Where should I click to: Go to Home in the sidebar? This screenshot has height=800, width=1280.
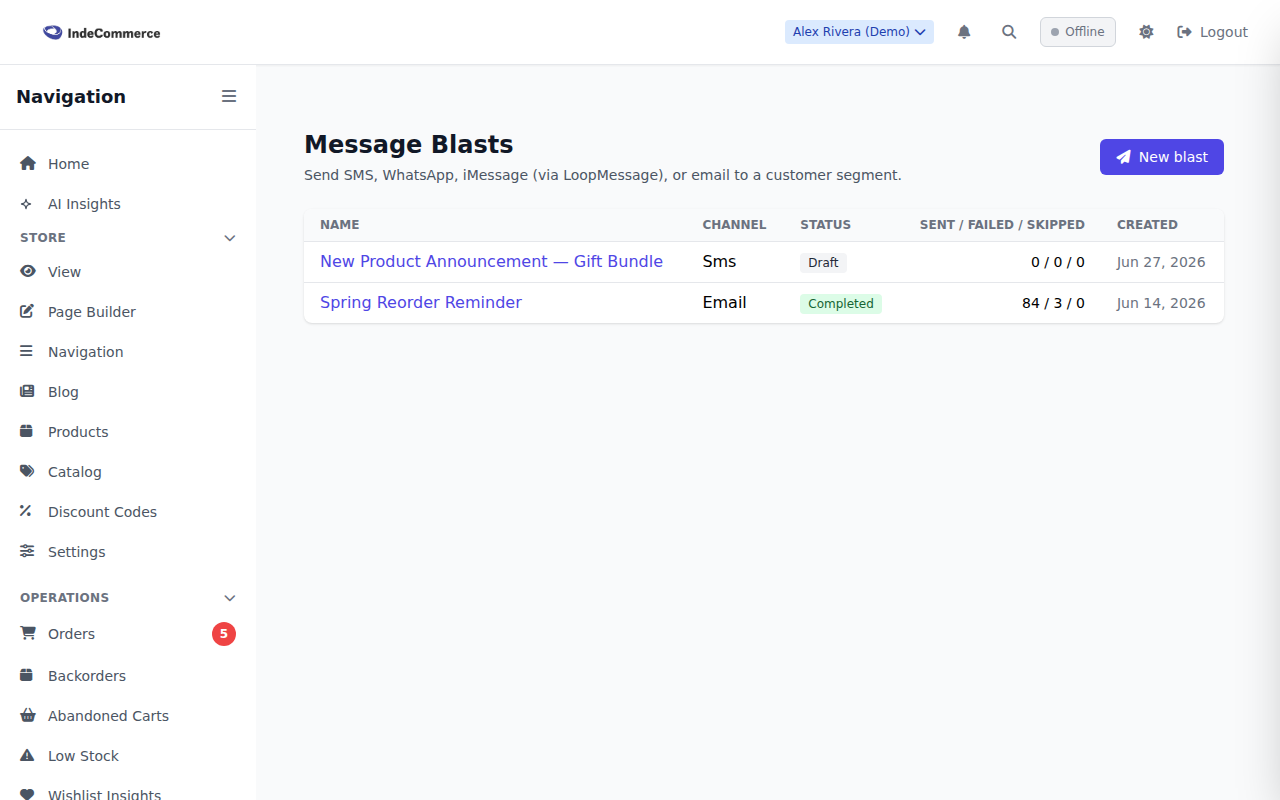128,164
